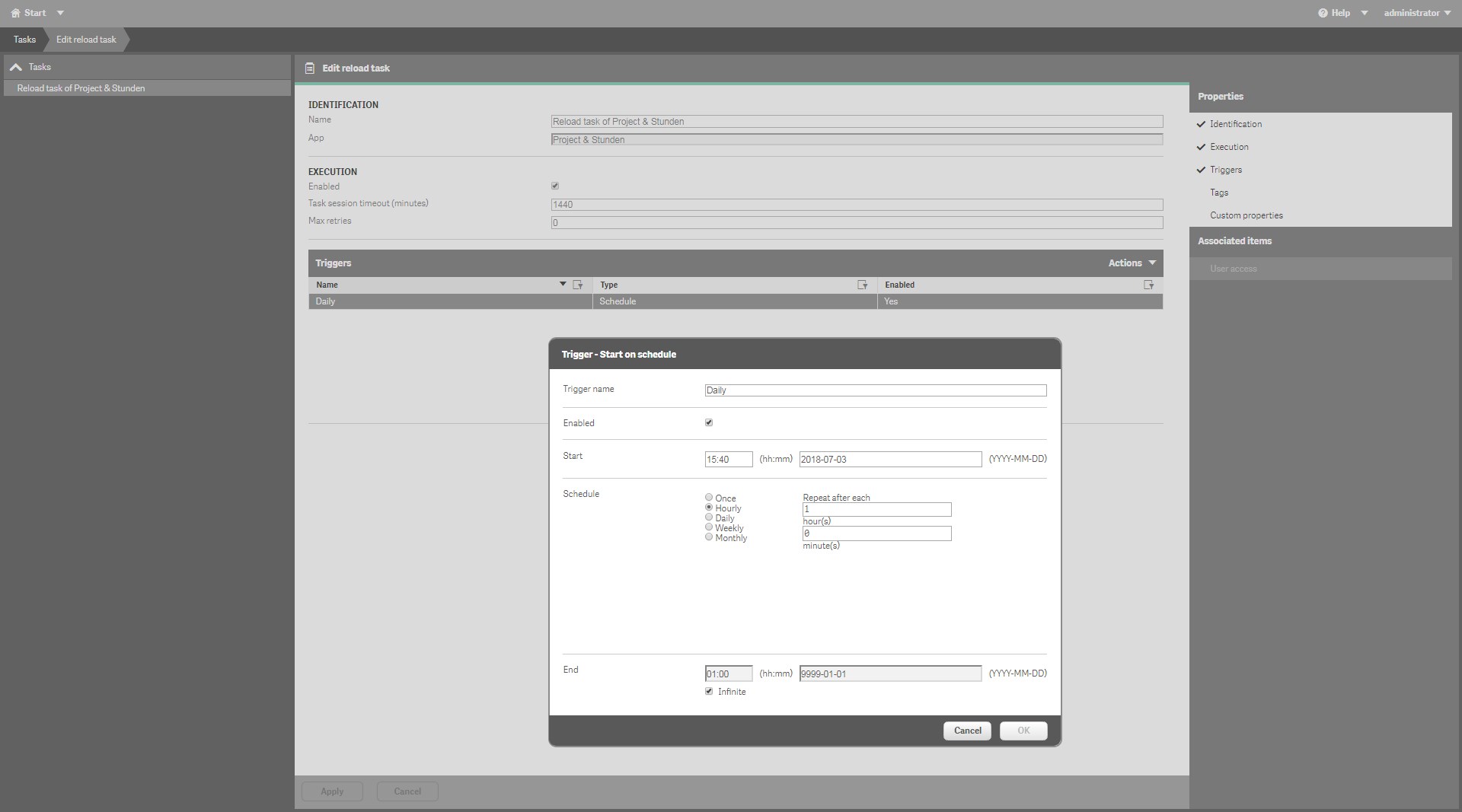Image resolution: width=1462 pixels, height=812 pixels.
Task: Collapse the Tasks panel chevron
Action: 15,67
